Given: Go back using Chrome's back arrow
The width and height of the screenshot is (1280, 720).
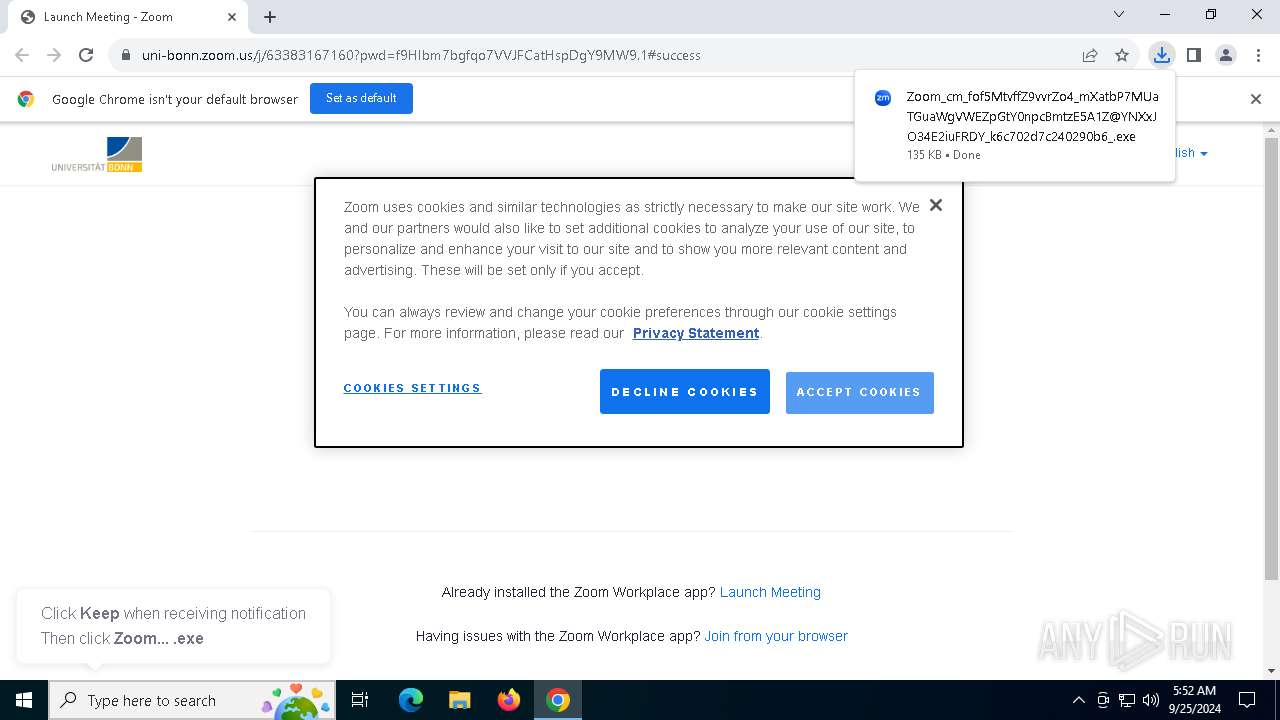Looking at the screenshot, I should click(22, 55).
